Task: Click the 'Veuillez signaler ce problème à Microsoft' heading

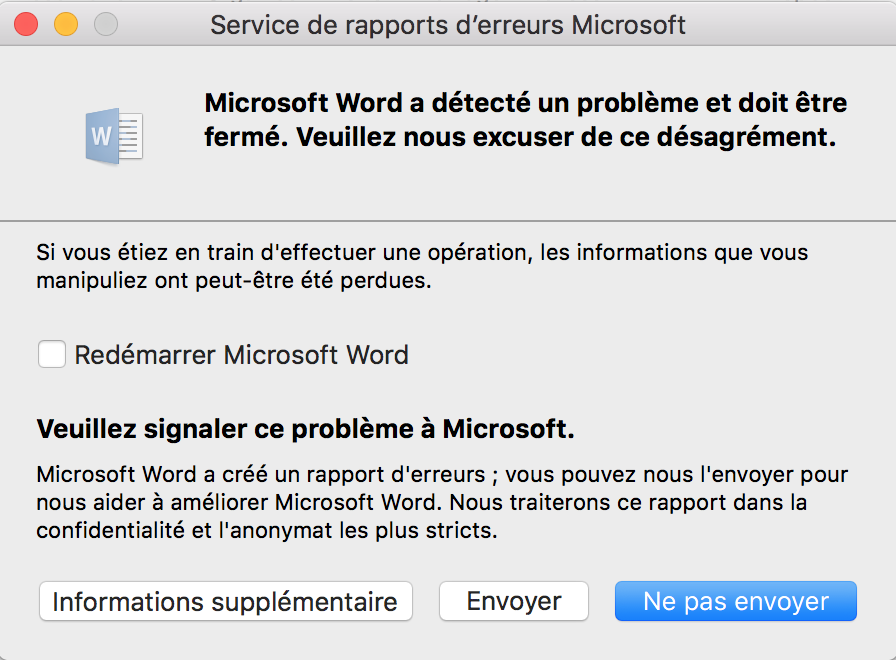Action: click(305, 429)
